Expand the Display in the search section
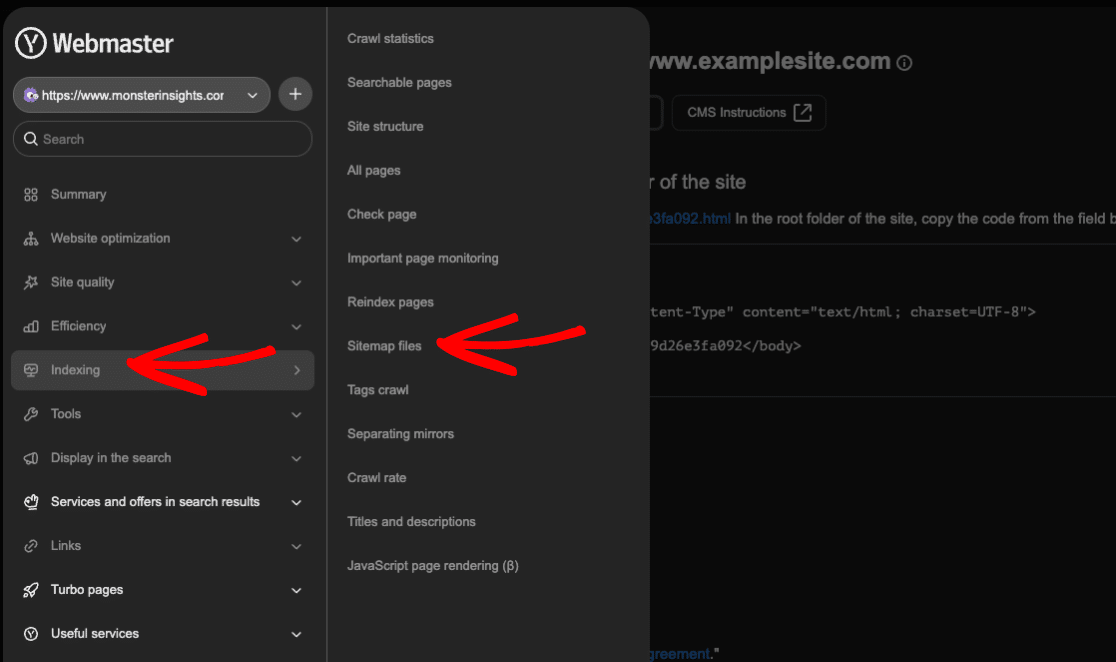The width and height of the screenshot is (1116, 662). tap(296, 458)
